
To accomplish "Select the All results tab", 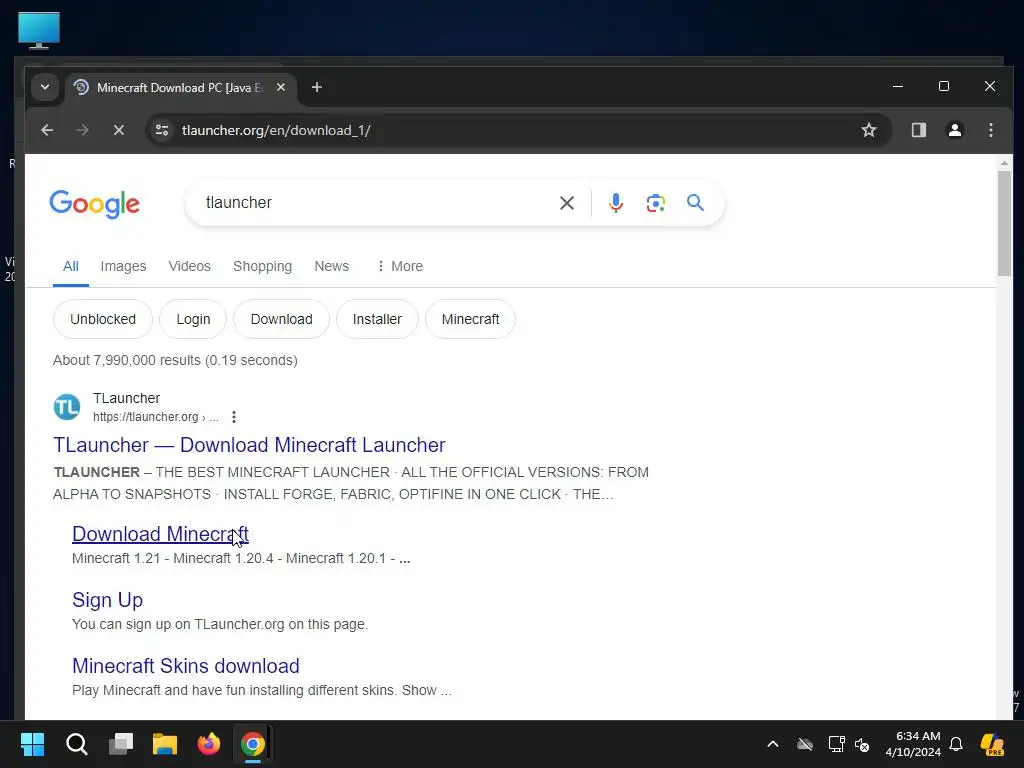I will pos(71,266).
